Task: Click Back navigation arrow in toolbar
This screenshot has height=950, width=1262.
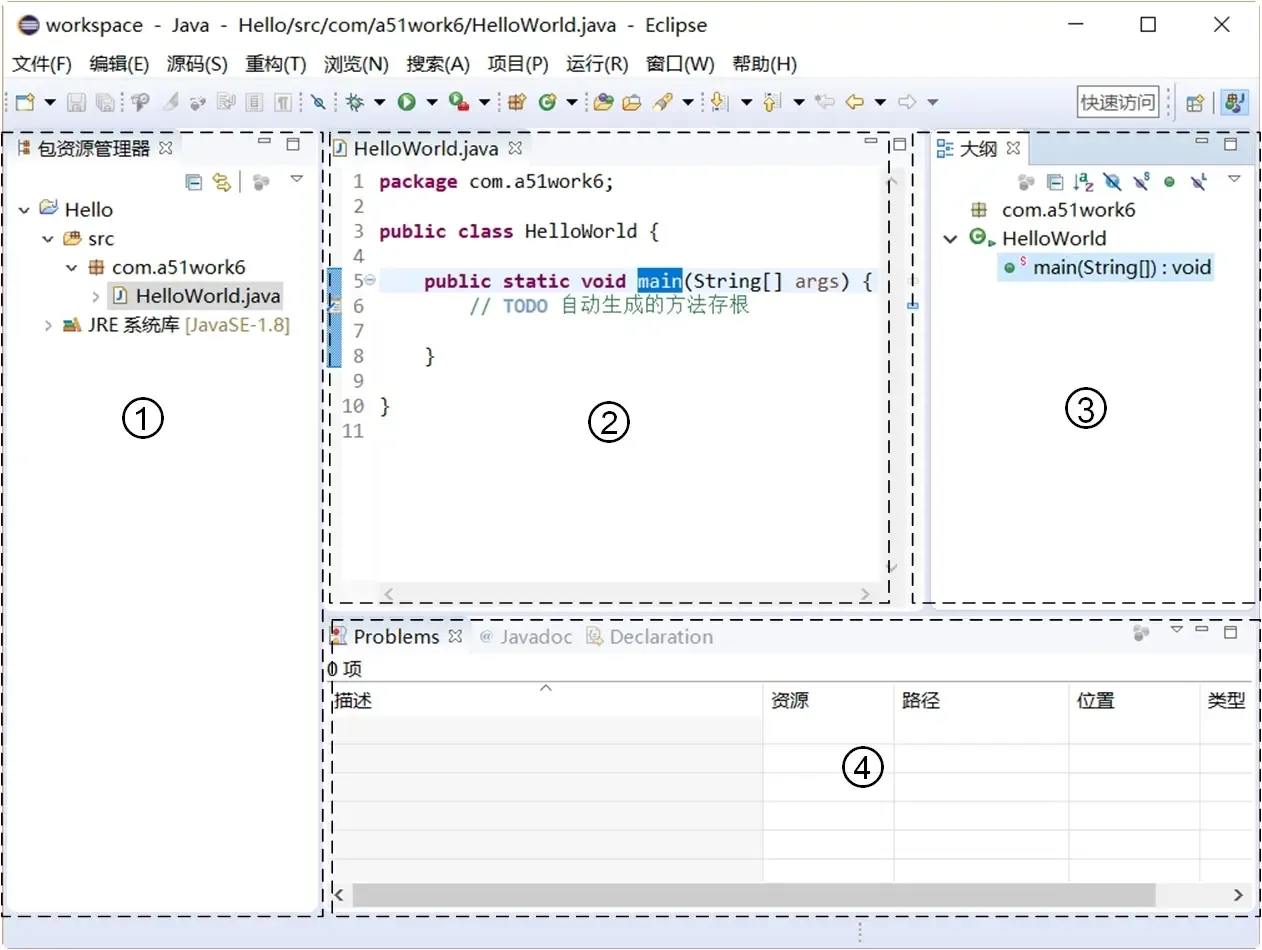Action: [x=854, y=102]
